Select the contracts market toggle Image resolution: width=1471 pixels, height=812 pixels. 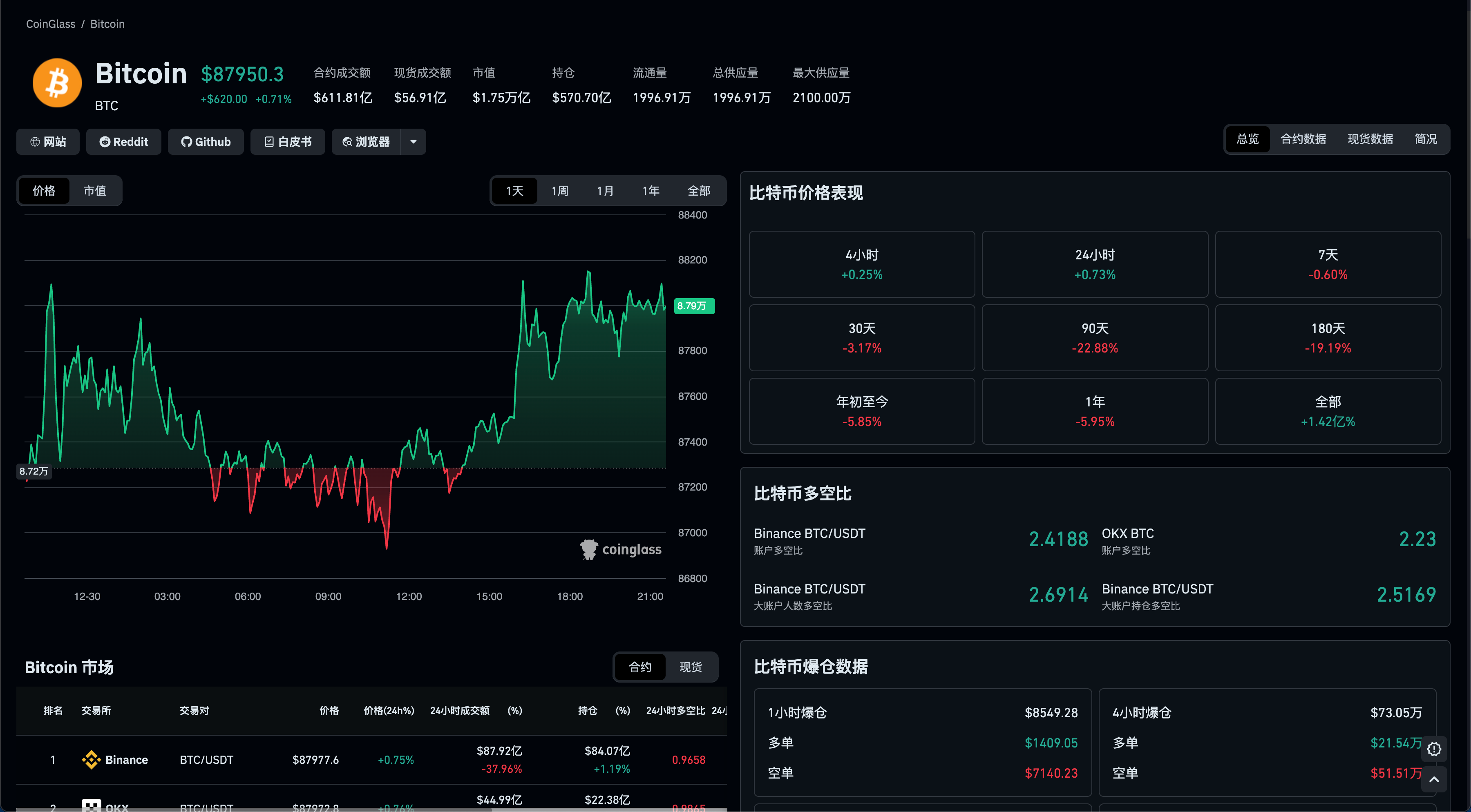(x=639, y=667)
